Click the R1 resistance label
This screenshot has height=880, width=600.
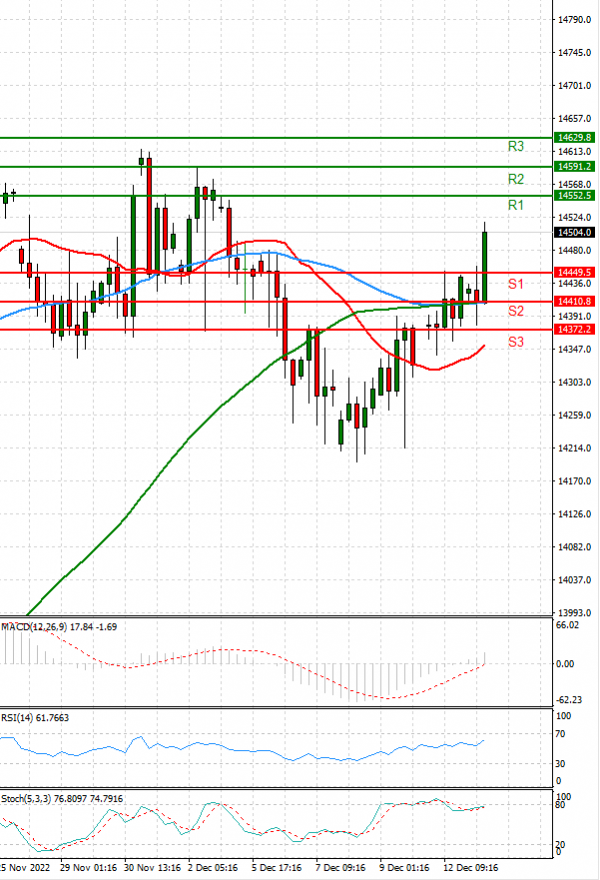515,205
